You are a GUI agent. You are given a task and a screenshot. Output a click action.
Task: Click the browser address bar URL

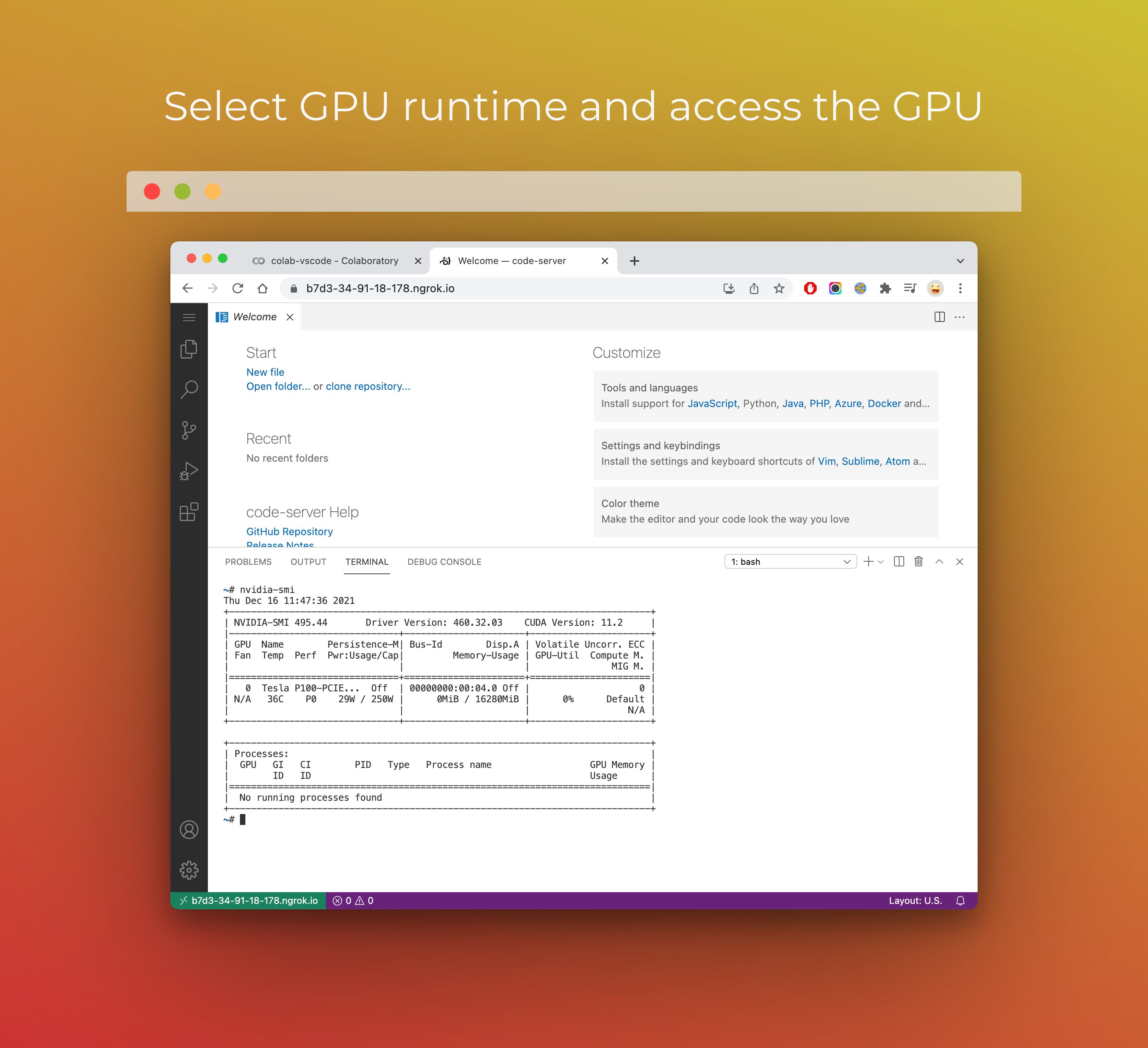click(x=380, y=289)
